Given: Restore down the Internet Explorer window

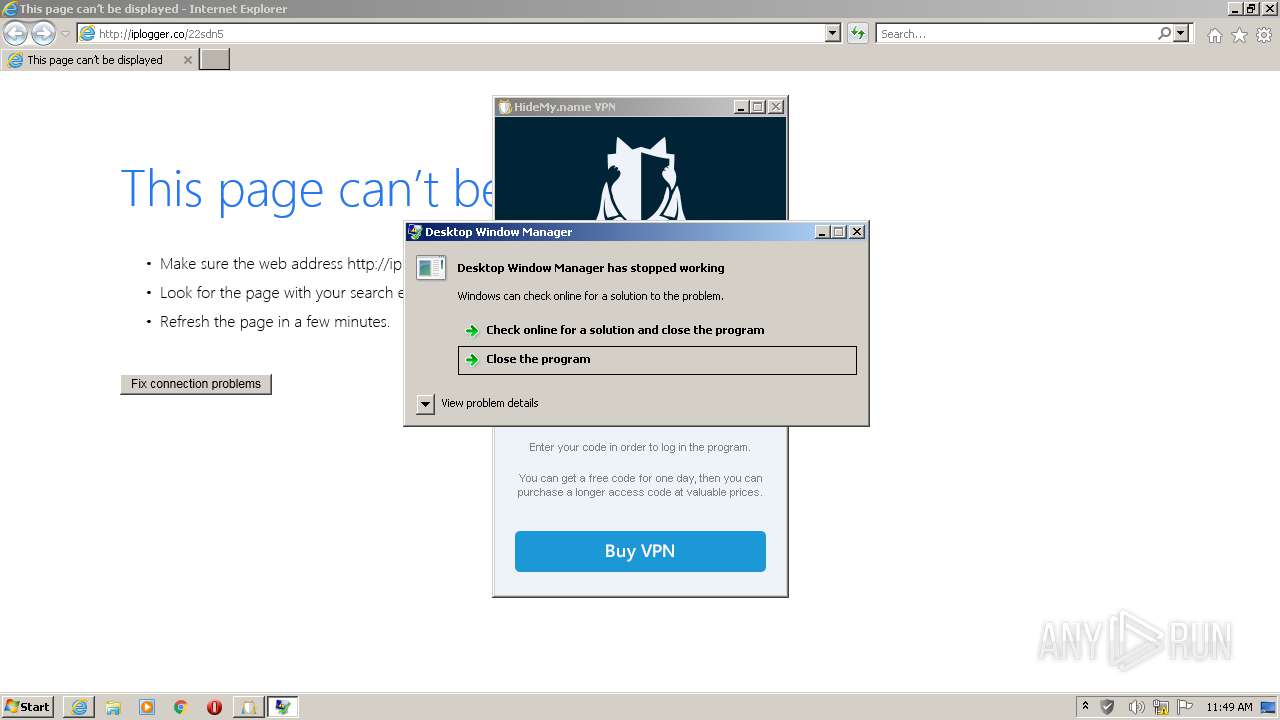Looking at the screenshot, I should pos(1251,9).
